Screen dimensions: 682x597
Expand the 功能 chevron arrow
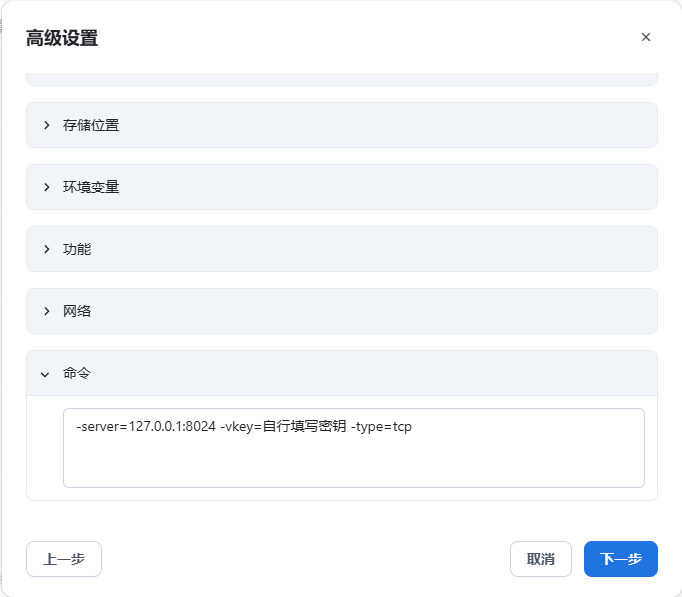46,249
